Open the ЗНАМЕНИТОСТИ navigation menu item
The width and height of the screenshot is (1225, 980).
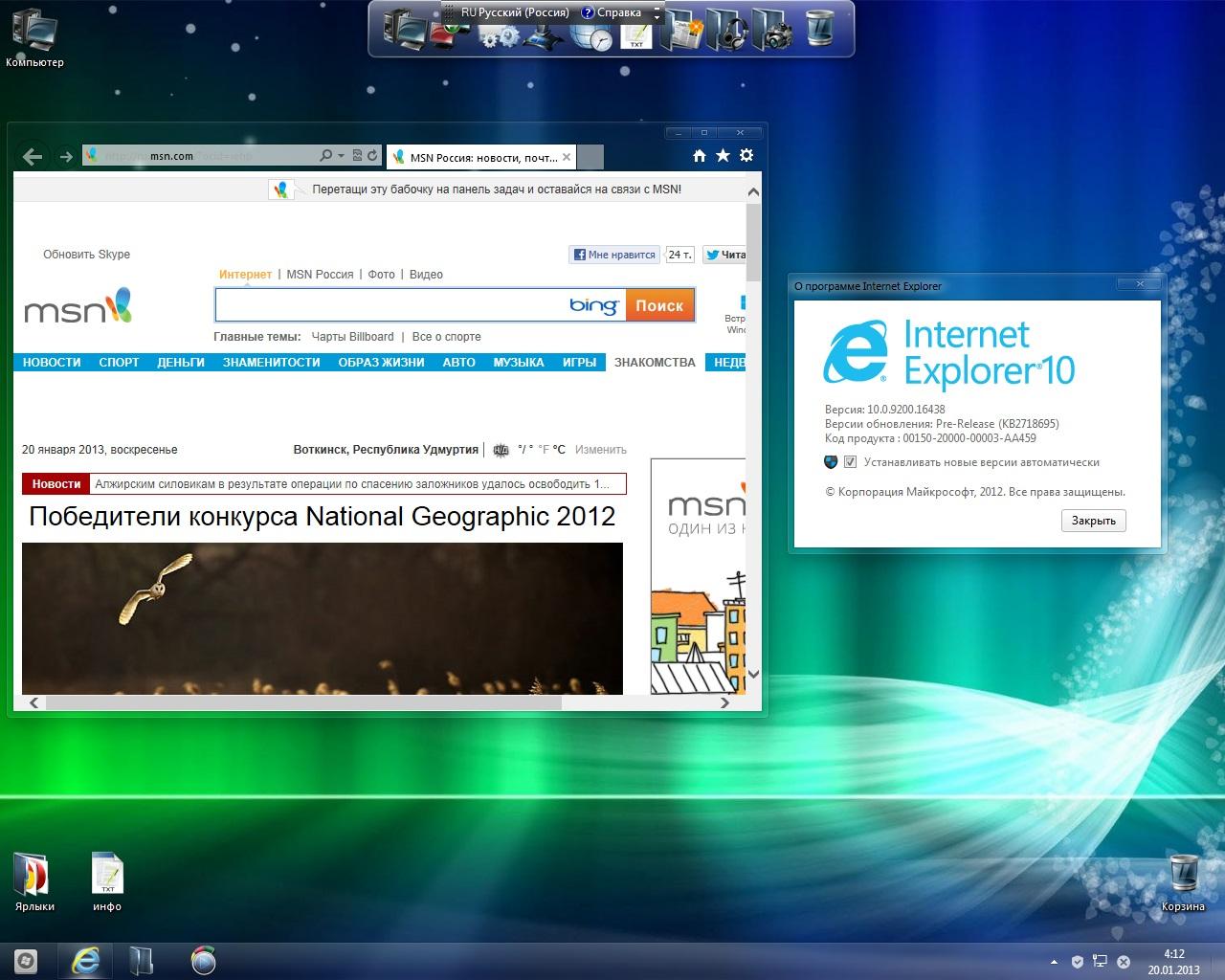coord(271,363)
